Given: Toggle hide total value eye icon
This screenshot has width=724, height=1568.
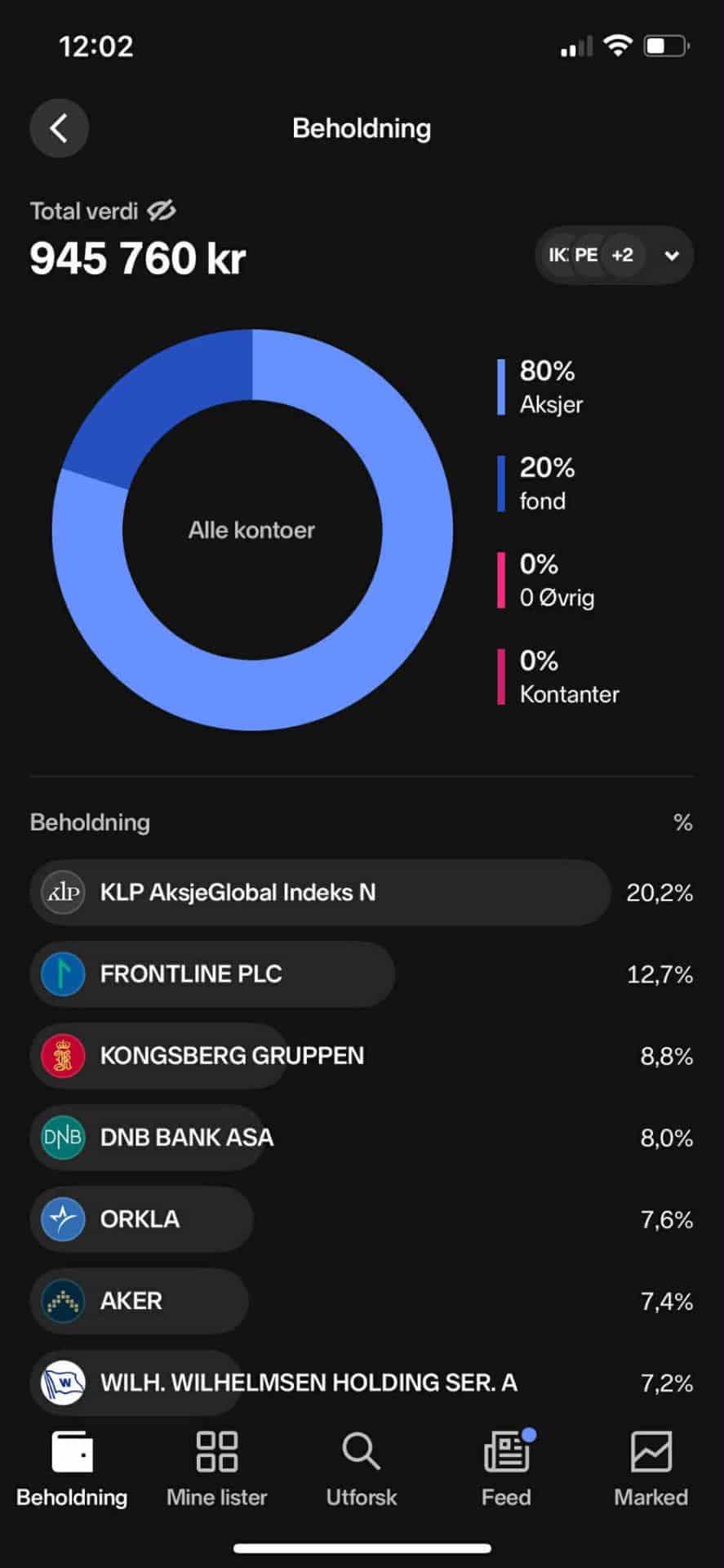Looking at the screenshot, I should (162, 211).
